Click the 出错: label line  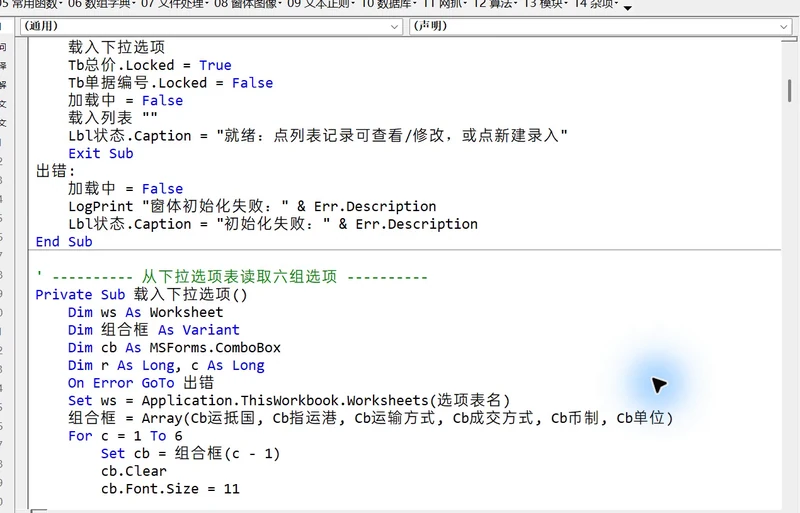point(55,171)
